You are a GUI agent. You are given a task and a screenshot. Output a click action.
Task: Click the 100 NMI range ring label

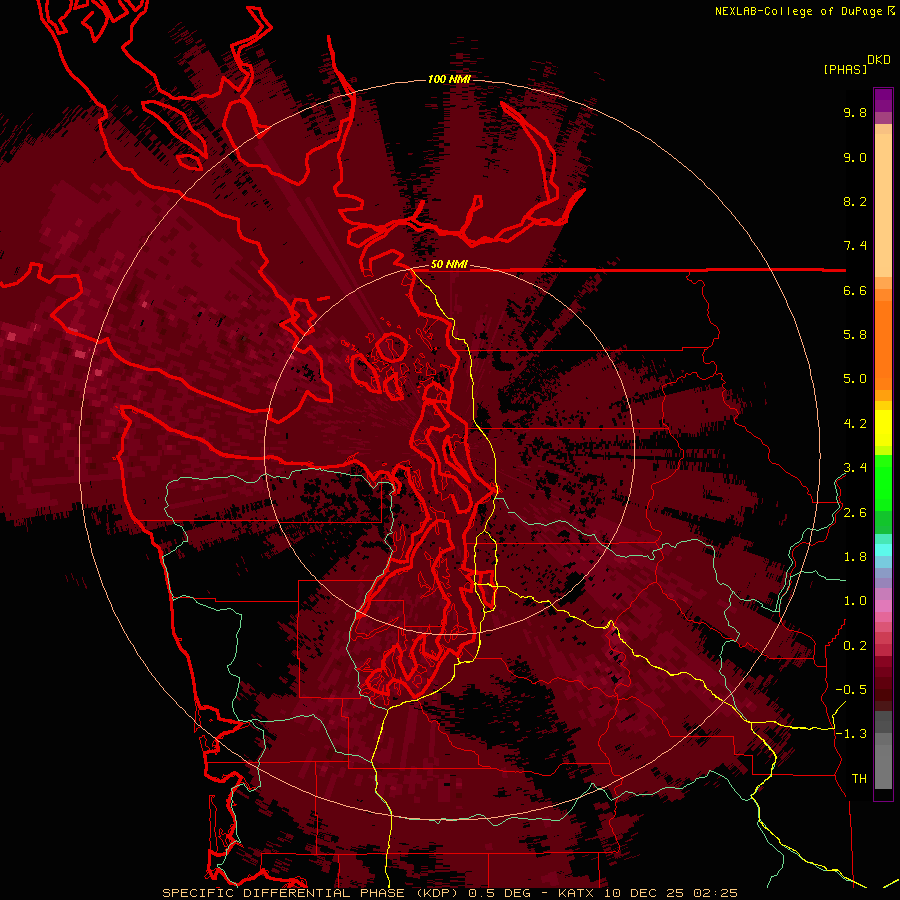pos(449,79)
